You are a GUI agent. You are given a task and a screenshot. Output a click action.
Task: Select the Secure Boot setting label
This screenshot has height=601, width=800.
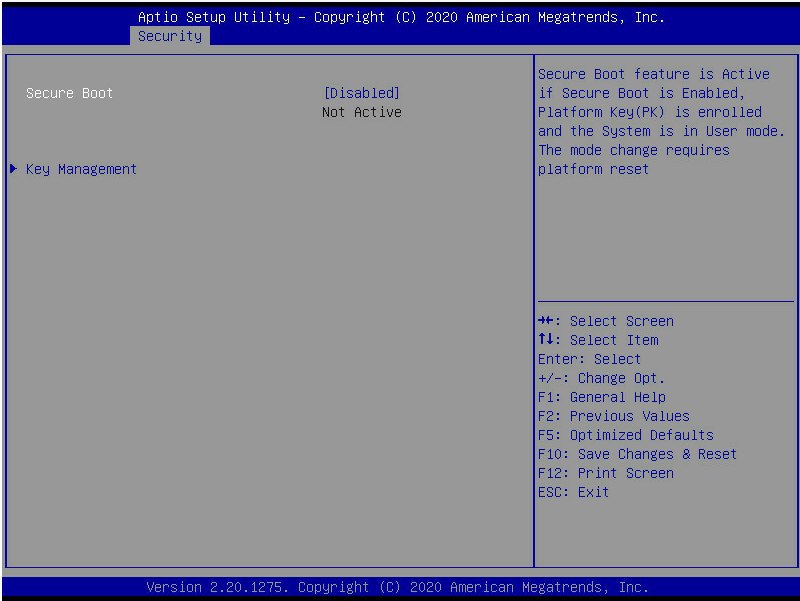click(x=69, y=93)
